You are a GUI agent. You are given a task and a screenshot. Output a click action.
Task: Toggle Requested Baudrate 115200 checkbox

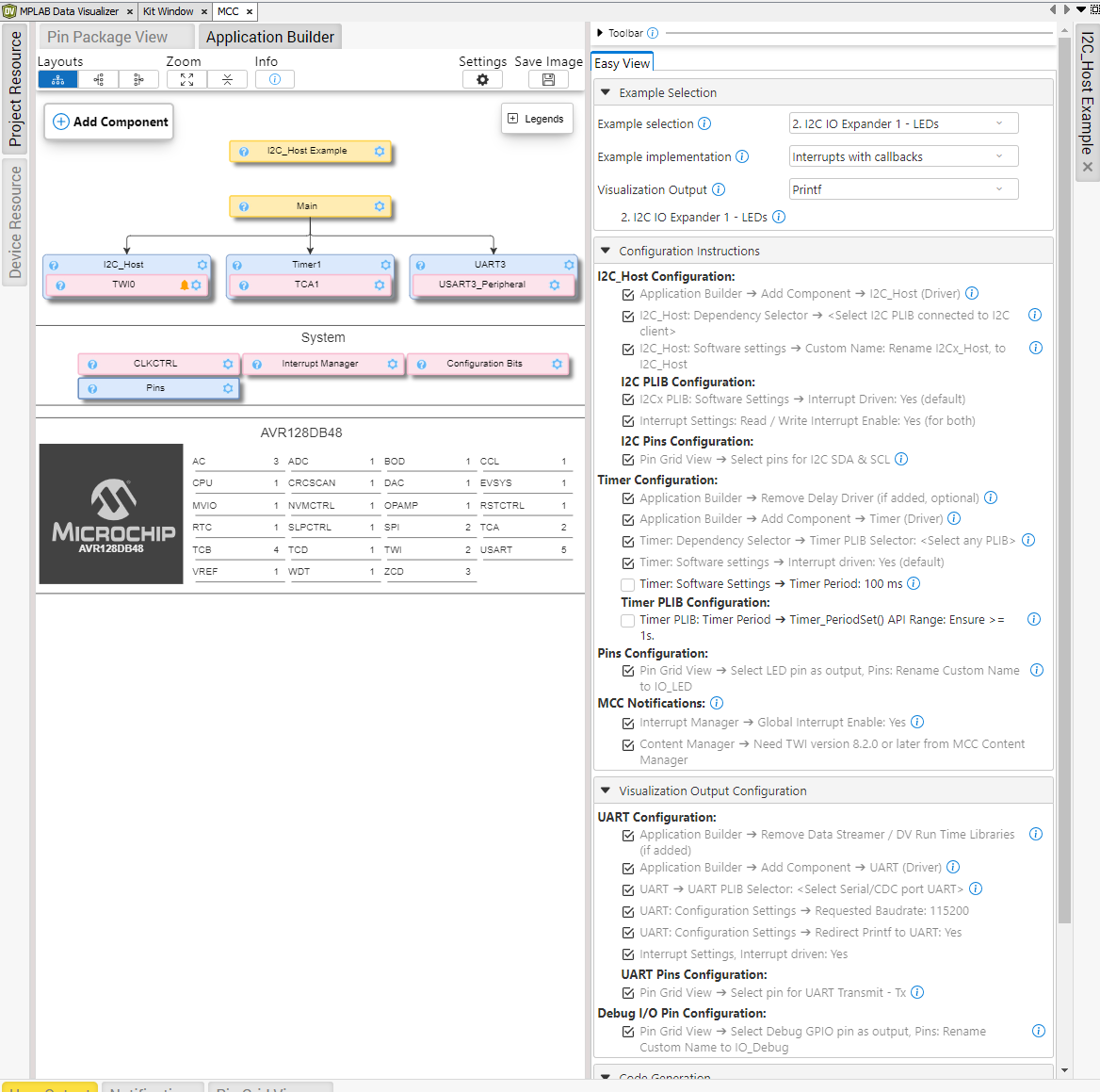pyautogui.click(x=628, y=912)
